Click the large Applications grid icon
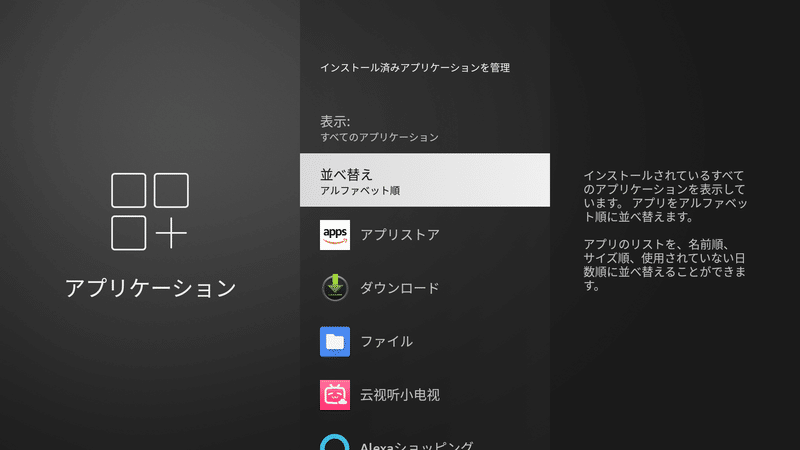800x450 pixels. 150,212
